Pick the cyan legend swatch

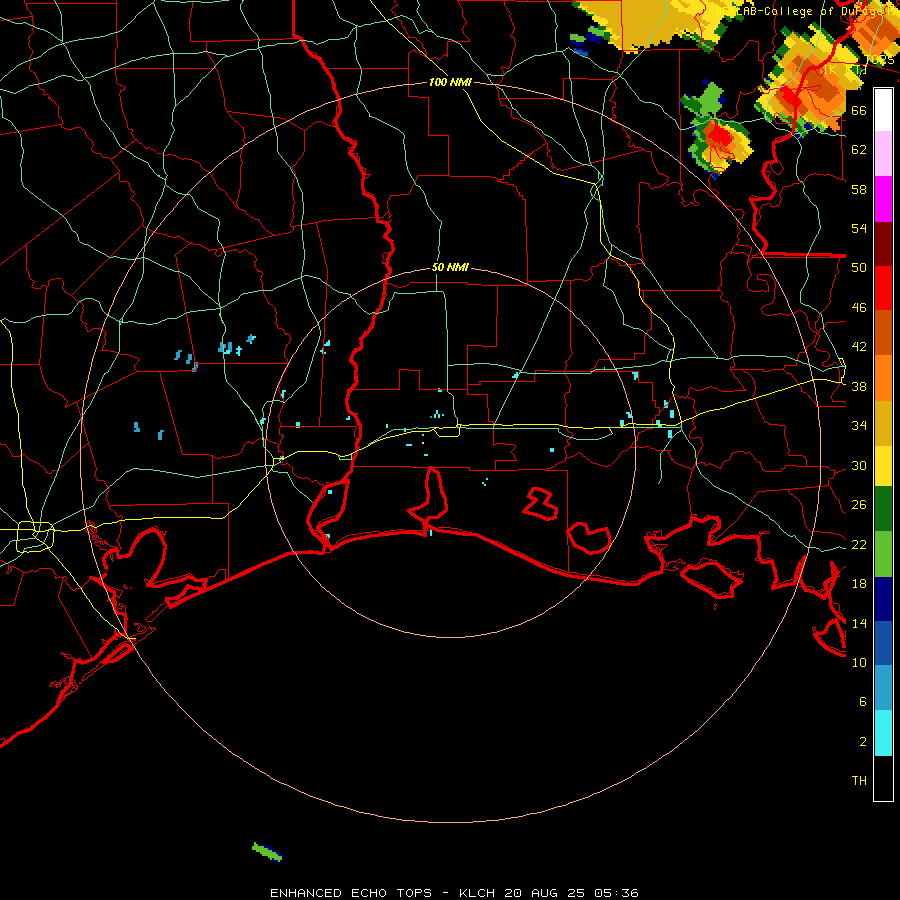[x=883, y=733]
